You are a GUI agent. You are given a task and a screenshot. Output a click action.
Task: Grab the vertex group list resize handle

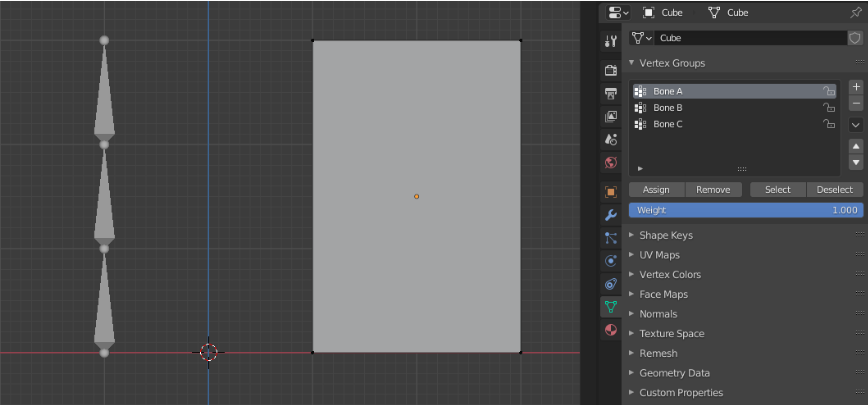pos(742,169)
